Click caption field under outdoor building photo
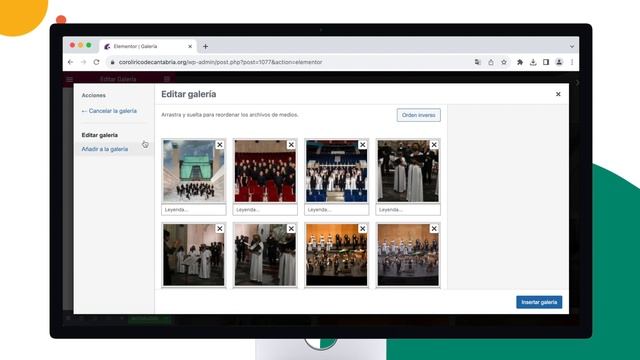Viewport: 640px width, 360px height. pos(193,209)
